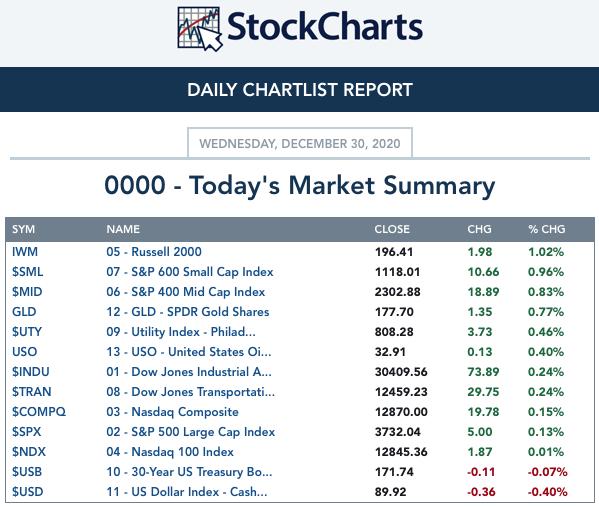Click the $COMPQ symbol link

click(39, 412)
